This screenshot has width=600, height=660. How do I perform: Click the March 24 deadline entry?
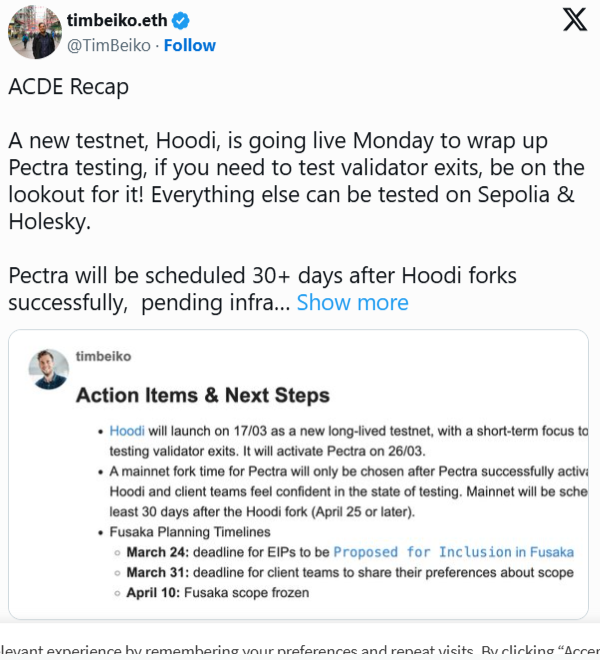coord(350,552)
